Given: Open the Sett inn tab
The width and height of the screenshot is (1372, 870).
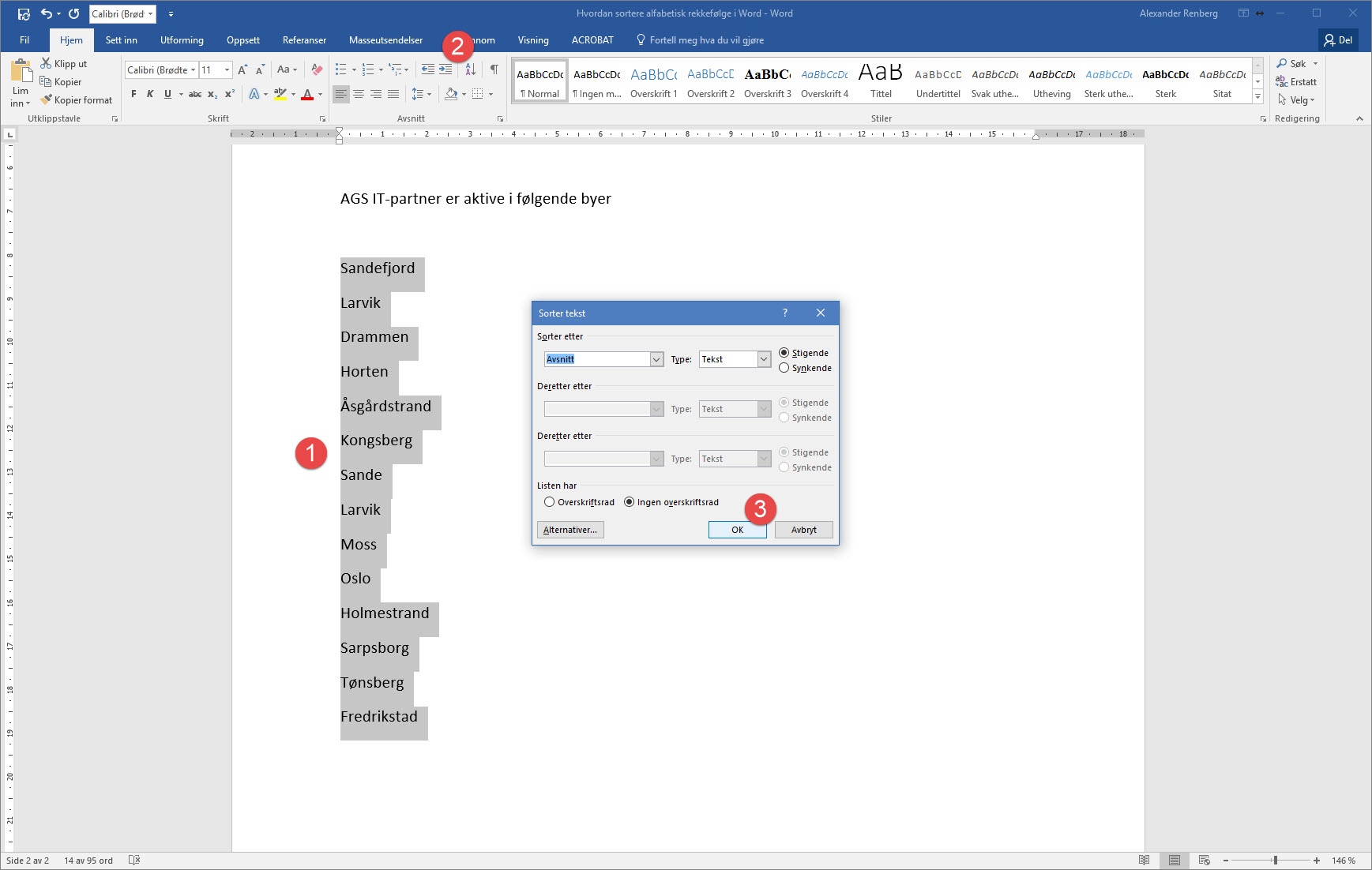Looking at the screenshot, I should (x=121, y=40).
